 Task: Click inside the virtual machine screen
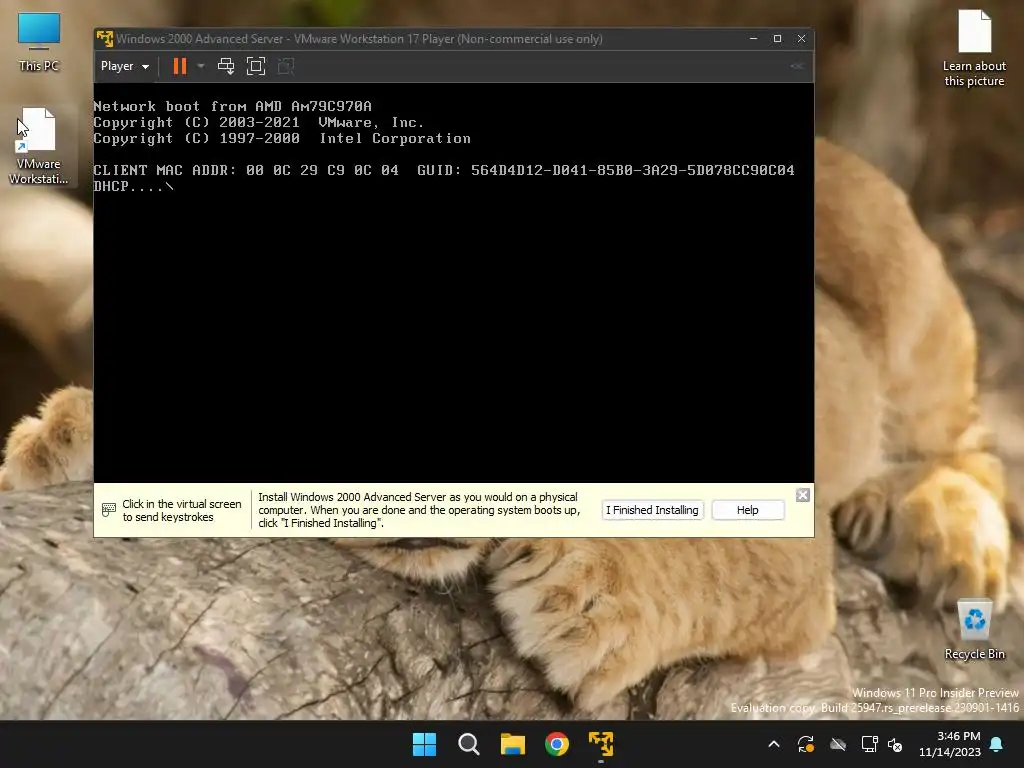pyautogui.click(x=454, y=283)
